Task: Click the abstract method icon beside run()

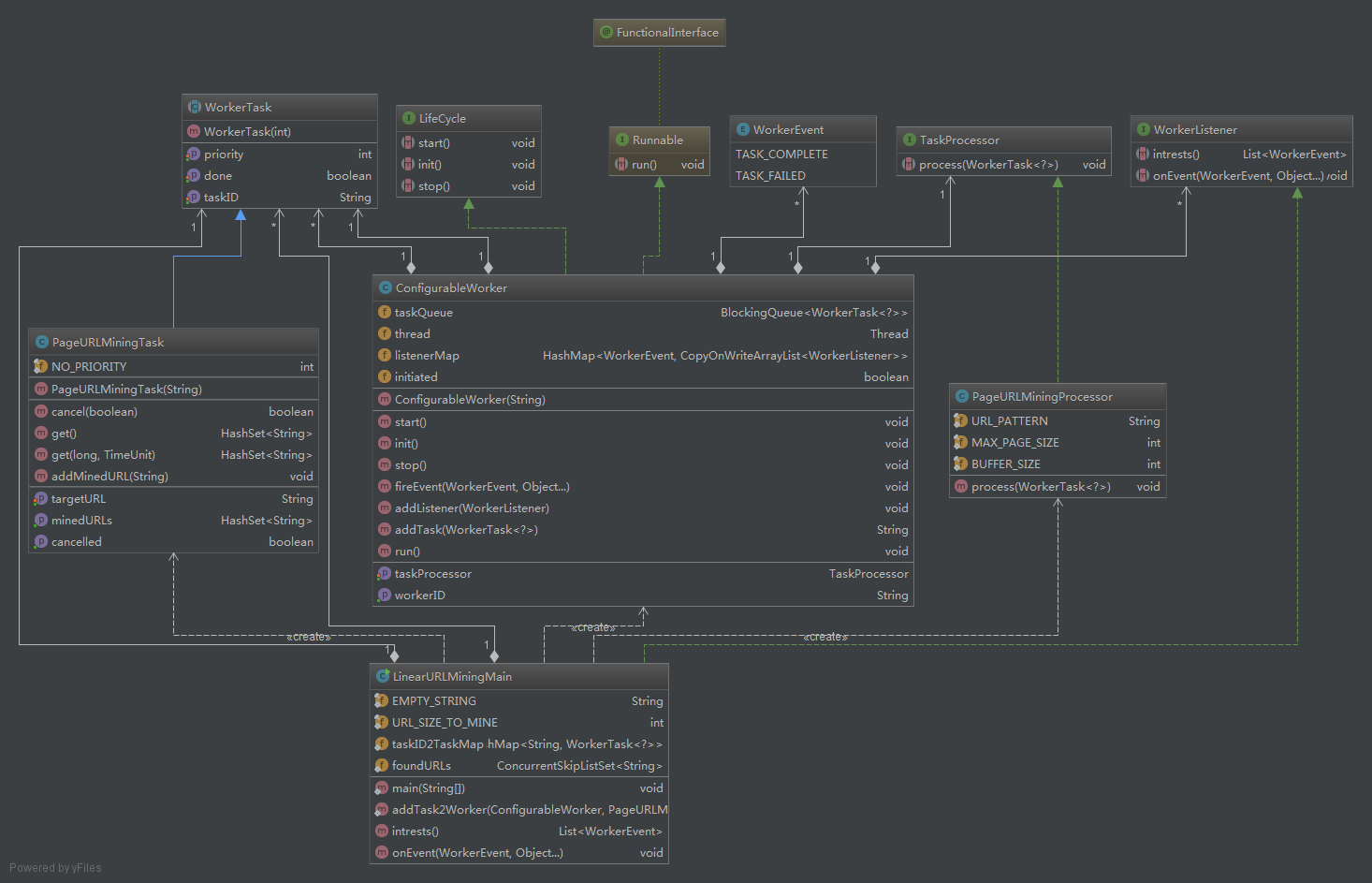Action: (621, 164)
